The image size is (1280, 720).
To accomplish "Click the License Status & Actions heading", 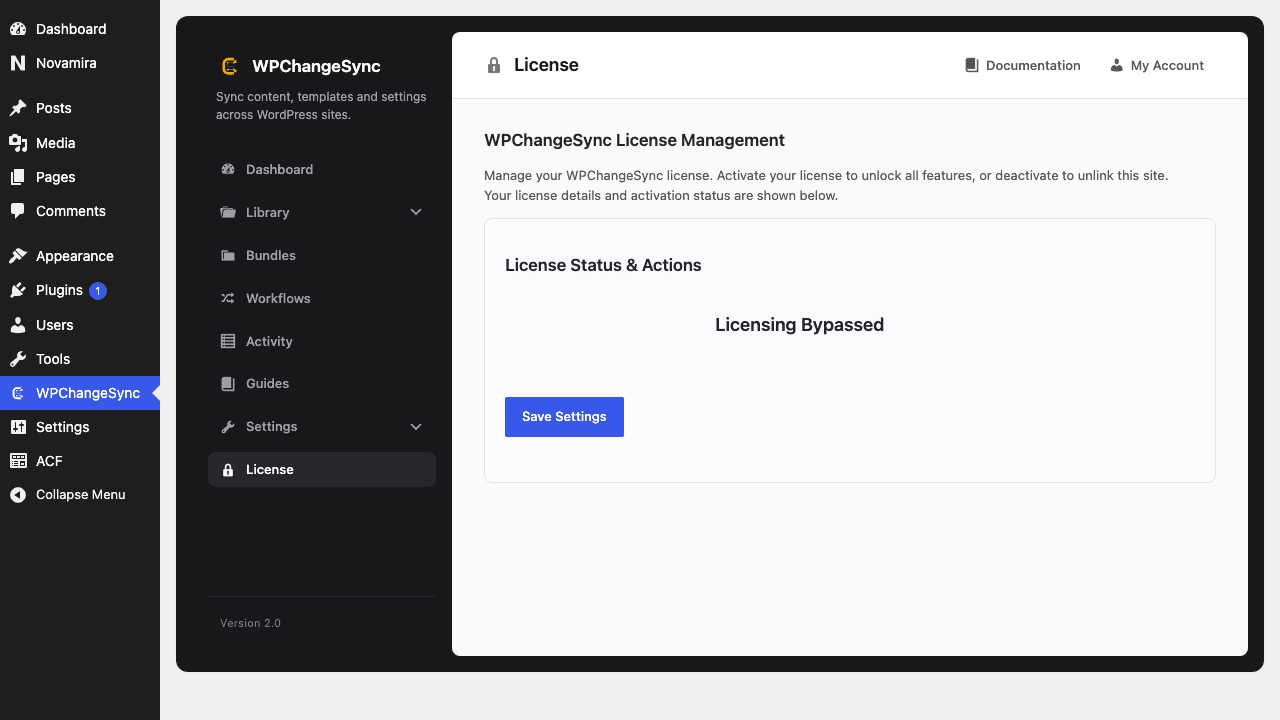I will click(603, 265).
